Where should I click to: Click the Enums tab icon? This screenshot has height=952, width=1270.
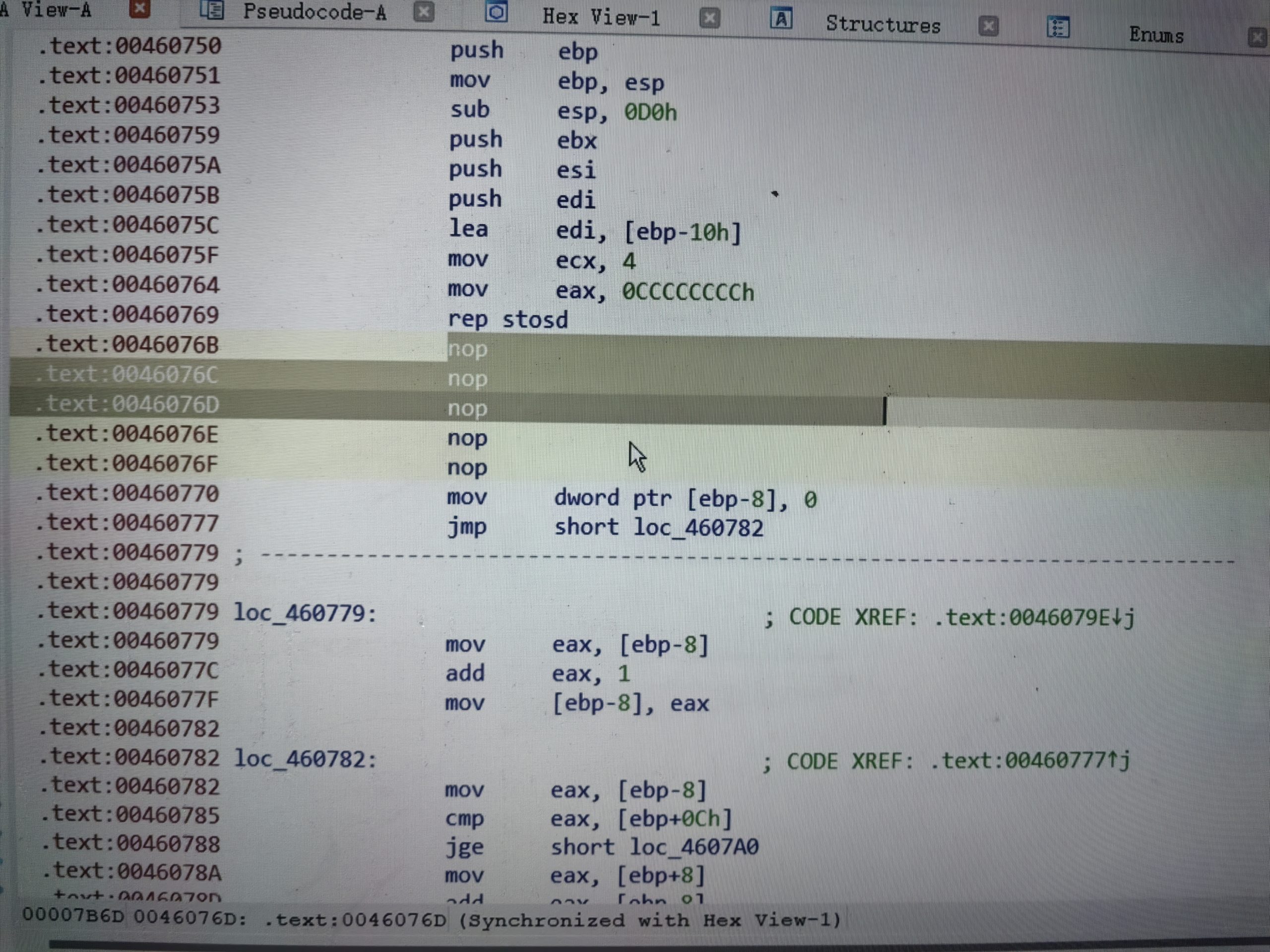pos(1058,27)
